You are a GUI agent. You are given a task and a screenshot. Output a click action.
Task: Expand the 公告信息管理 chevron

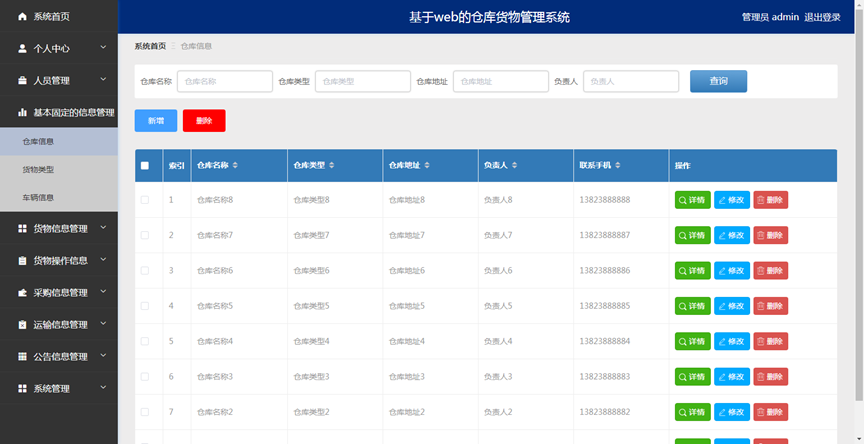pyautogui.click(x=103, y=356)
